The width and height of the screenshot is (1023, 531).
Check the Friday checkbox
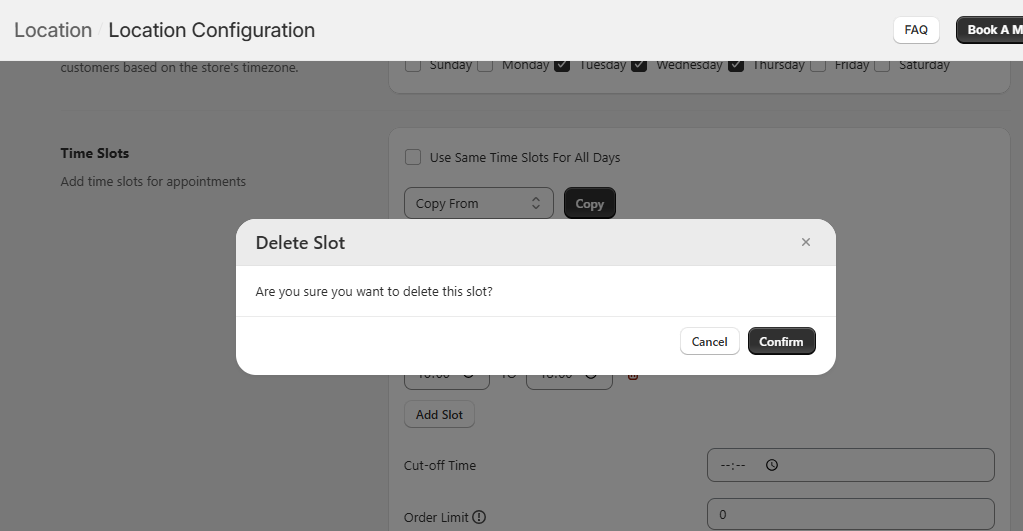(x=818, y=66)
